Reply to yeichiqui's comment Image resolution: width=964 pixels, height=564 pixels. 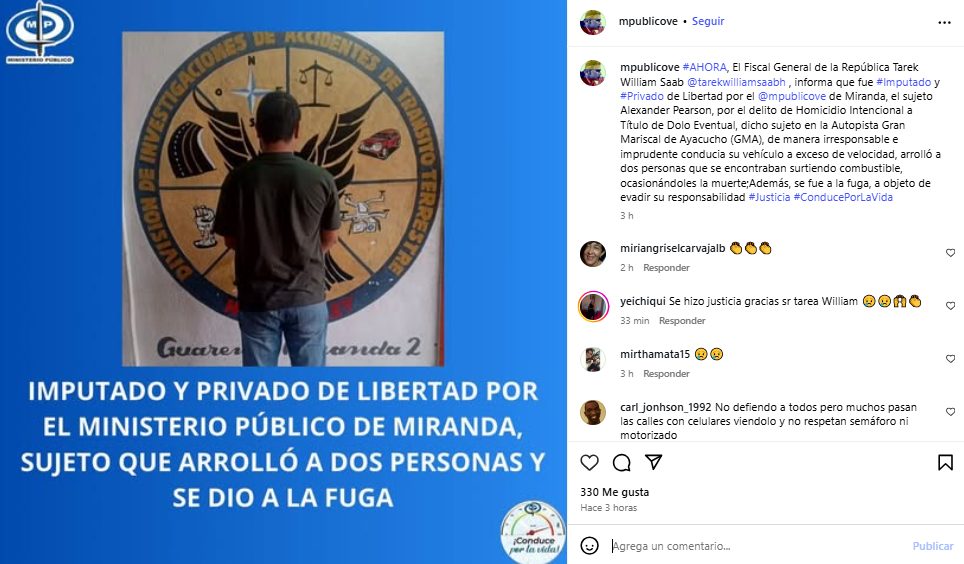pos(682,320)
